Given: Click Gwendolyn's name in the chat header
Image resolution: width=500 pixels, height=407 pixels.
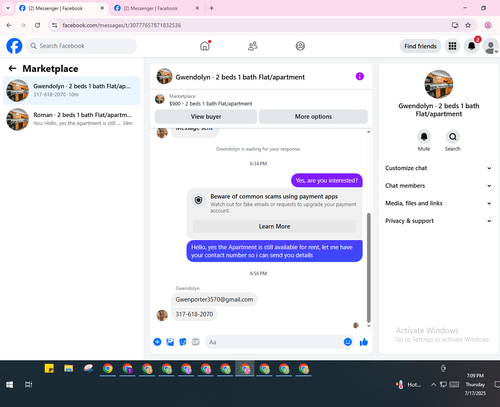Looking at the screenshot, I should (240, 77).
